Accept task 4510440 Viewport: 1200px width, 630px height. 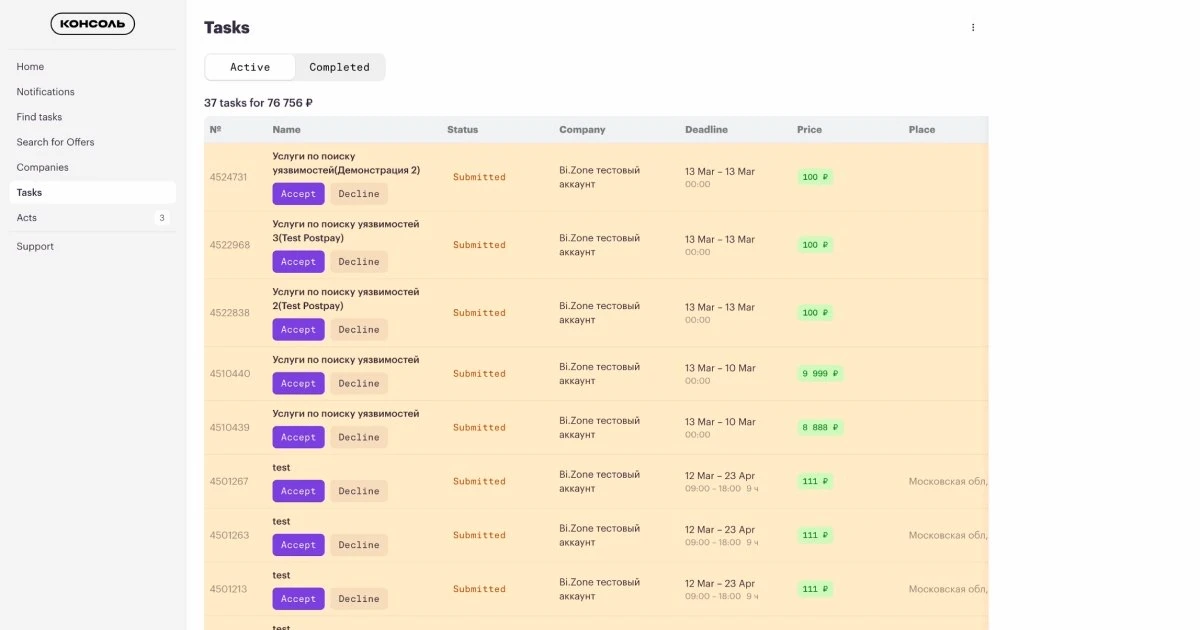[x=298, y=384]
